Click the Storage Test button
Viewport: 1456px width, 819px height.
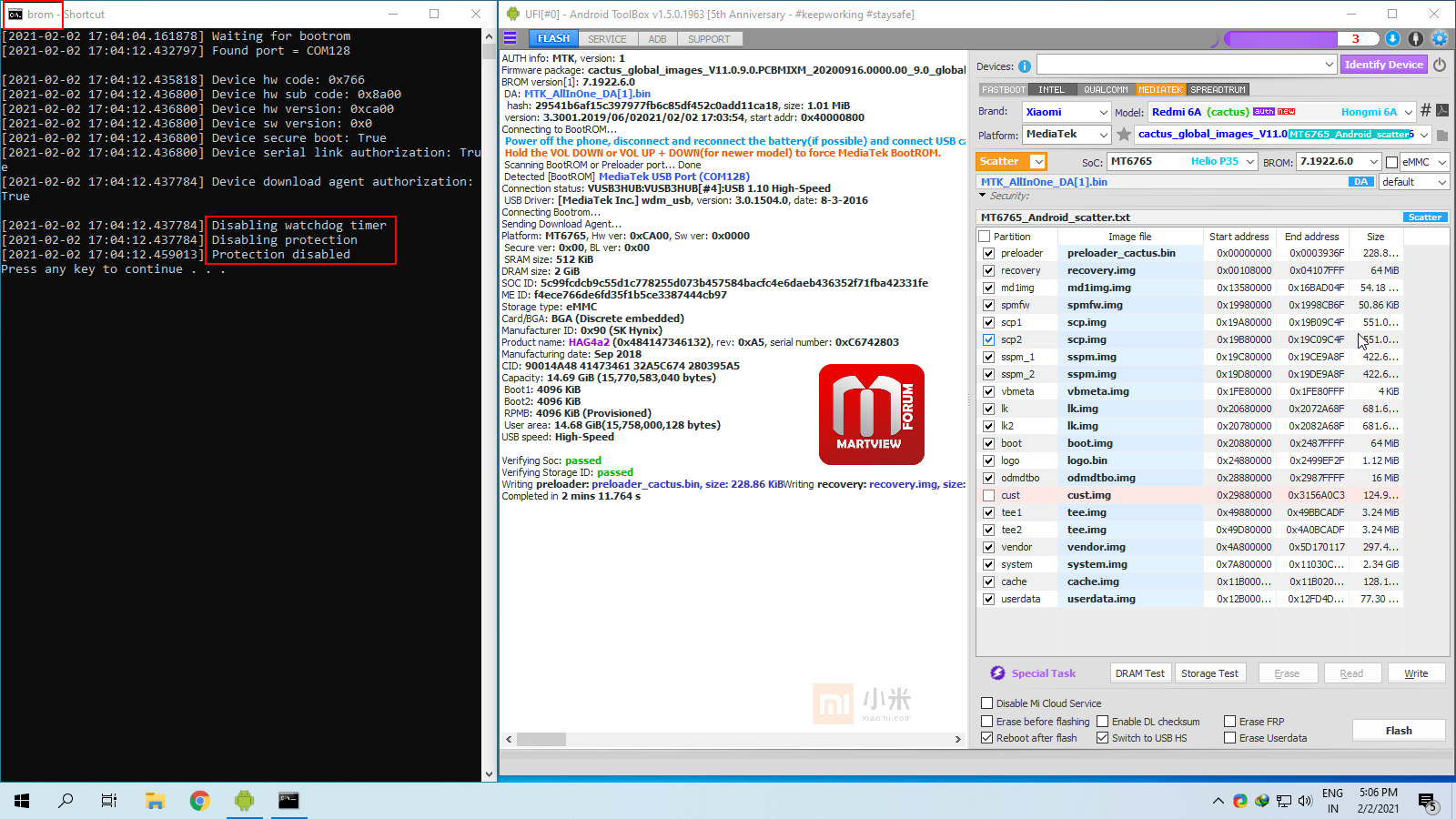[x=1209, y=673]
